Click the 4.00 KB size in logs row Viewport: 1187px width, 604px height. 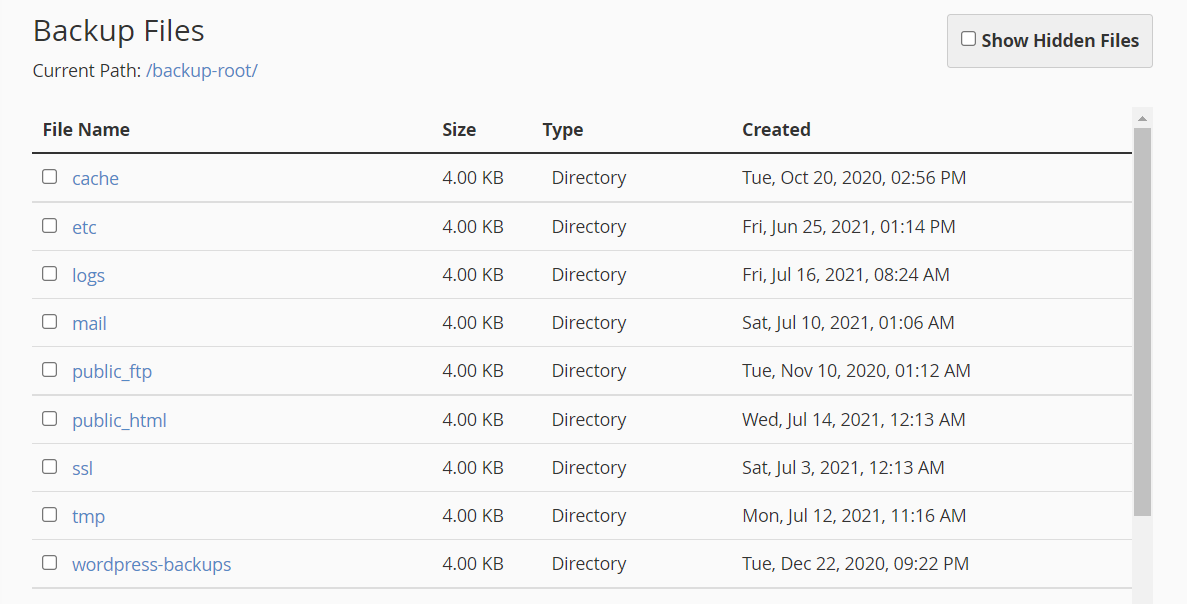pos(473,275)
